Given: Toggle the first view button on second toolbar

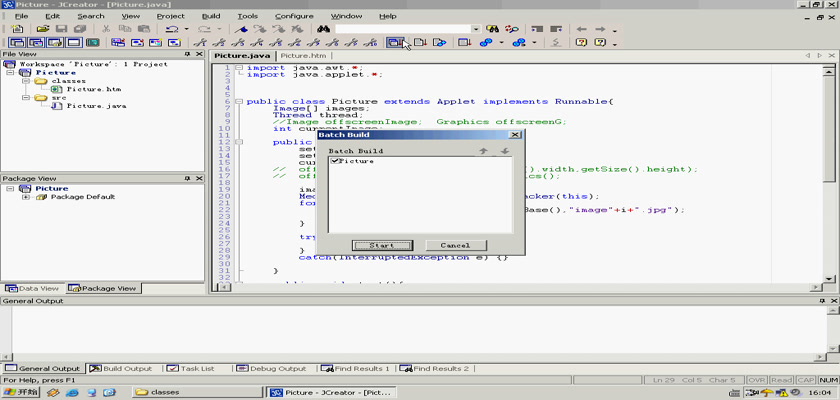Looking at the screenshot, I should [17, 42].
